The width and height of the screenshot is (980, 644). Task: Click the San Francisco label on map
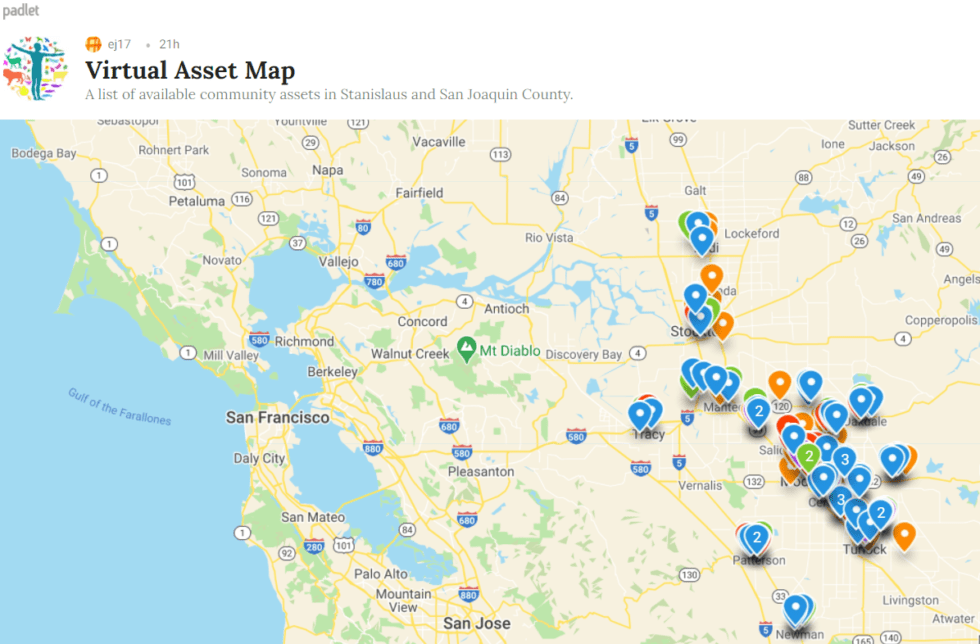coord(277,417)
